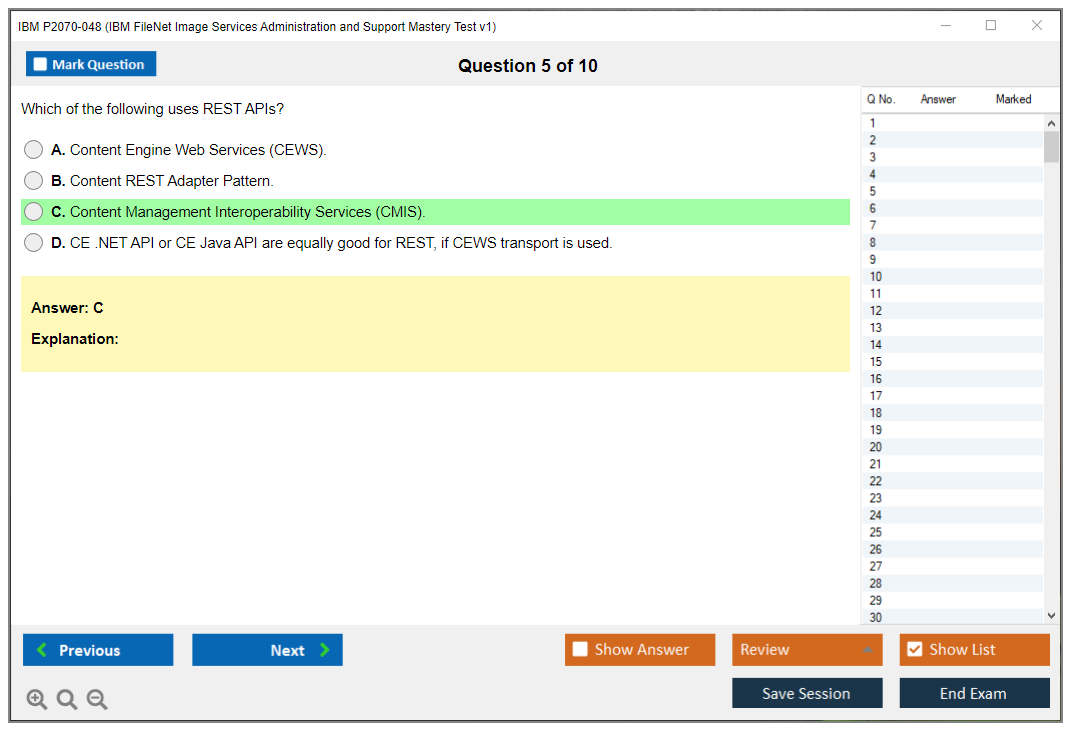Click the Save Session button
This screenshot has width=1075, height=735.
click(x=807, y=693)
